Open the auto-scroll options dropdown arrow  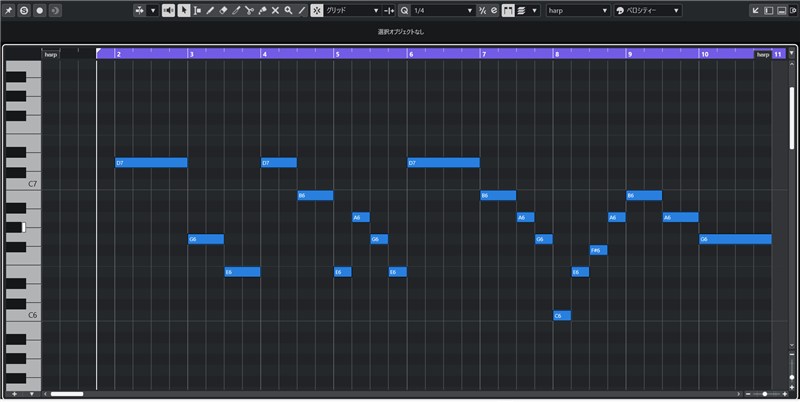pyautogui.click(x=153, y=10)
